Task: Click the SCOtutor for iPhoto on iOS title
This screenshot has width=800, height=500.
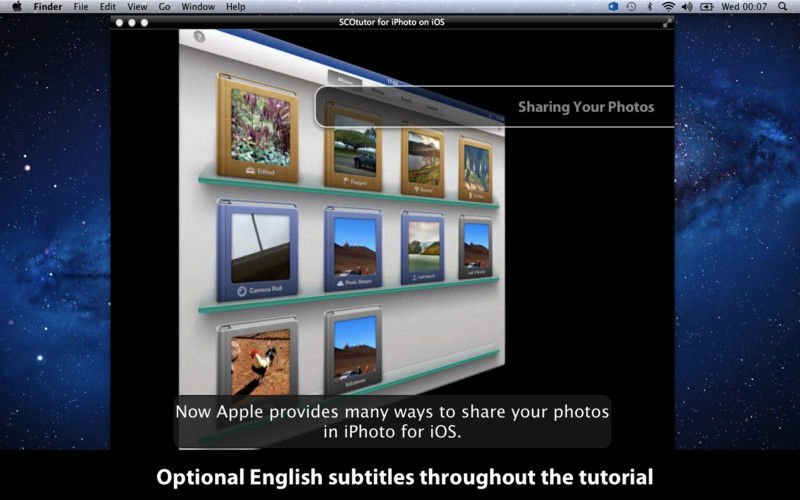Action: [392, 22]
